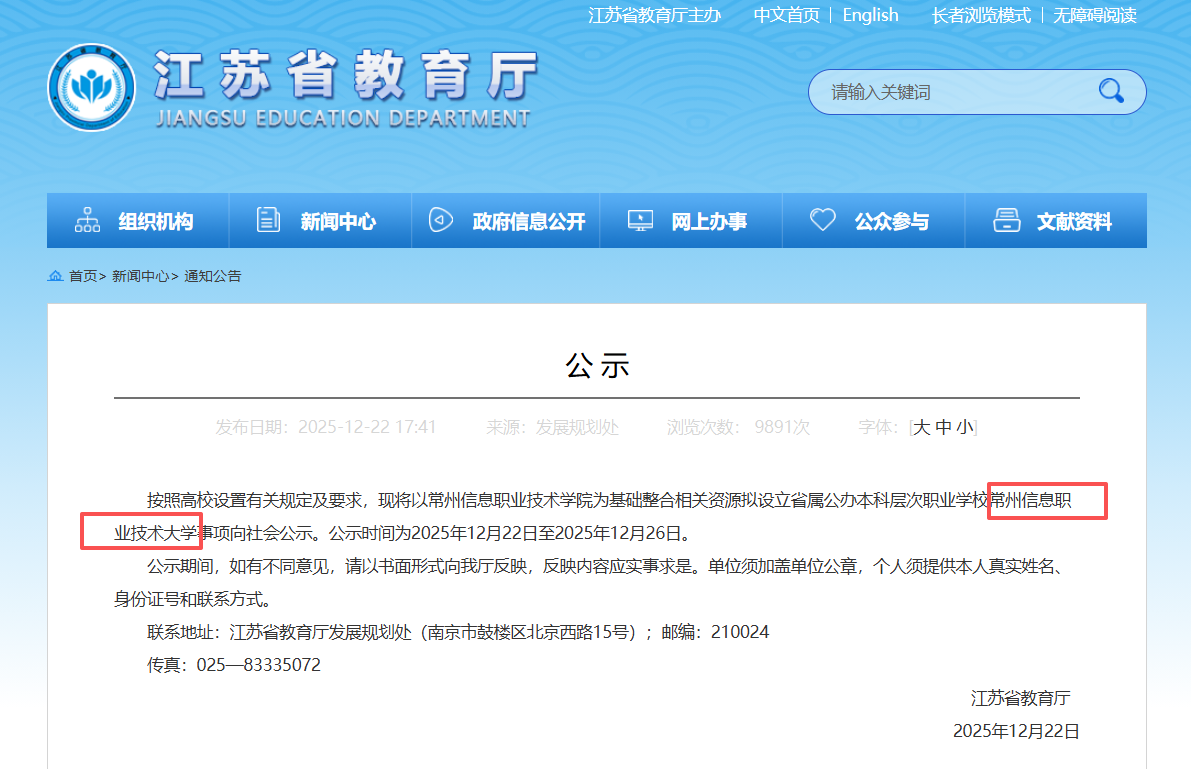
Task: Open the 江苏省教育厅主办 link
Action: [x=655, y=15]
